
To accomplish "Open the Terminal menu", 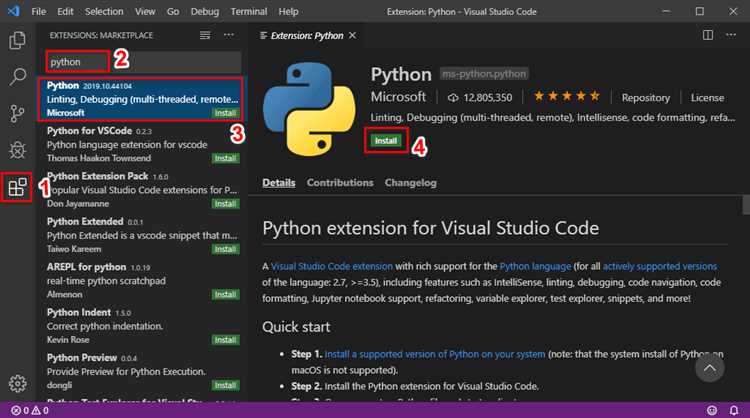I will 250,11.
